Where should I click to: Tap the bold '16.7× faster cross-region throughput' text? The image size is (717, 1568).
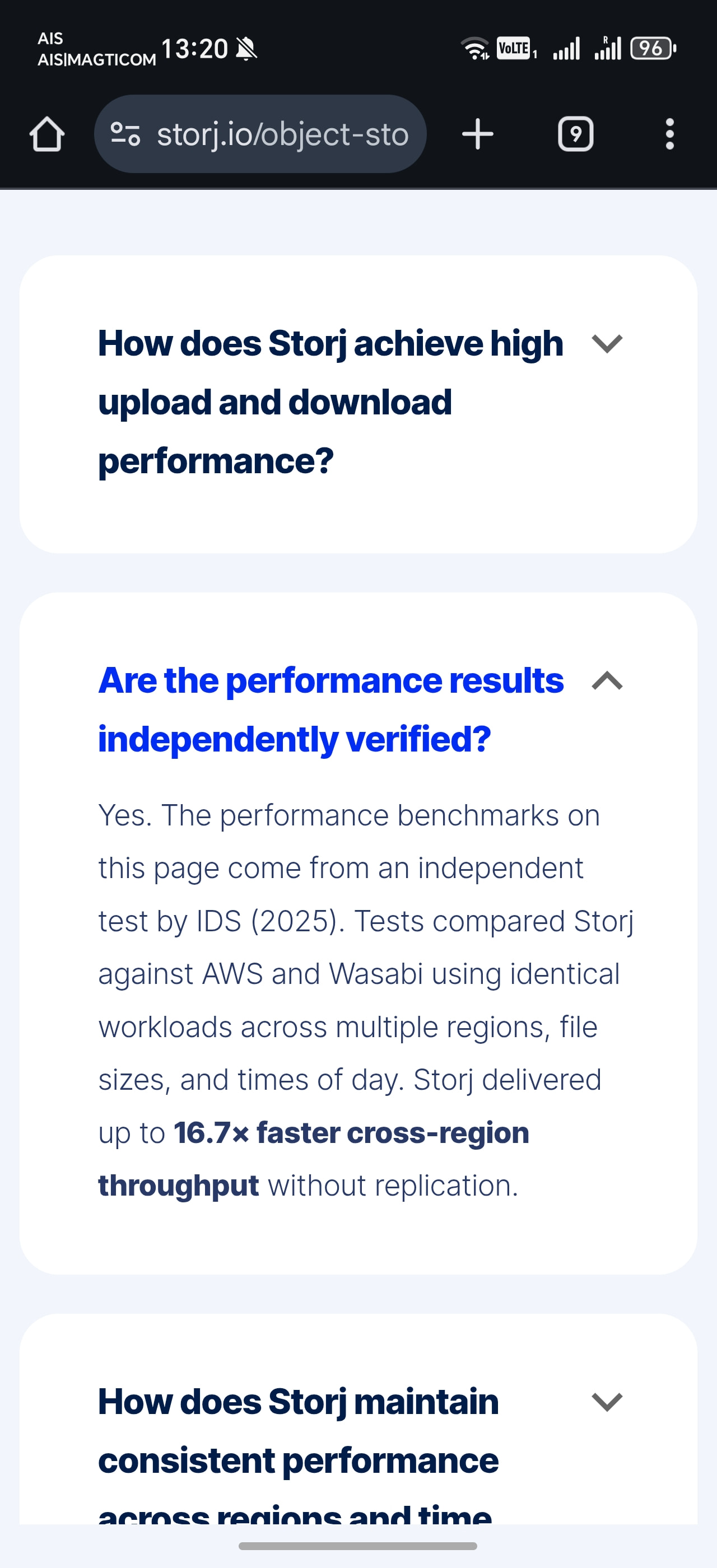351,1133
